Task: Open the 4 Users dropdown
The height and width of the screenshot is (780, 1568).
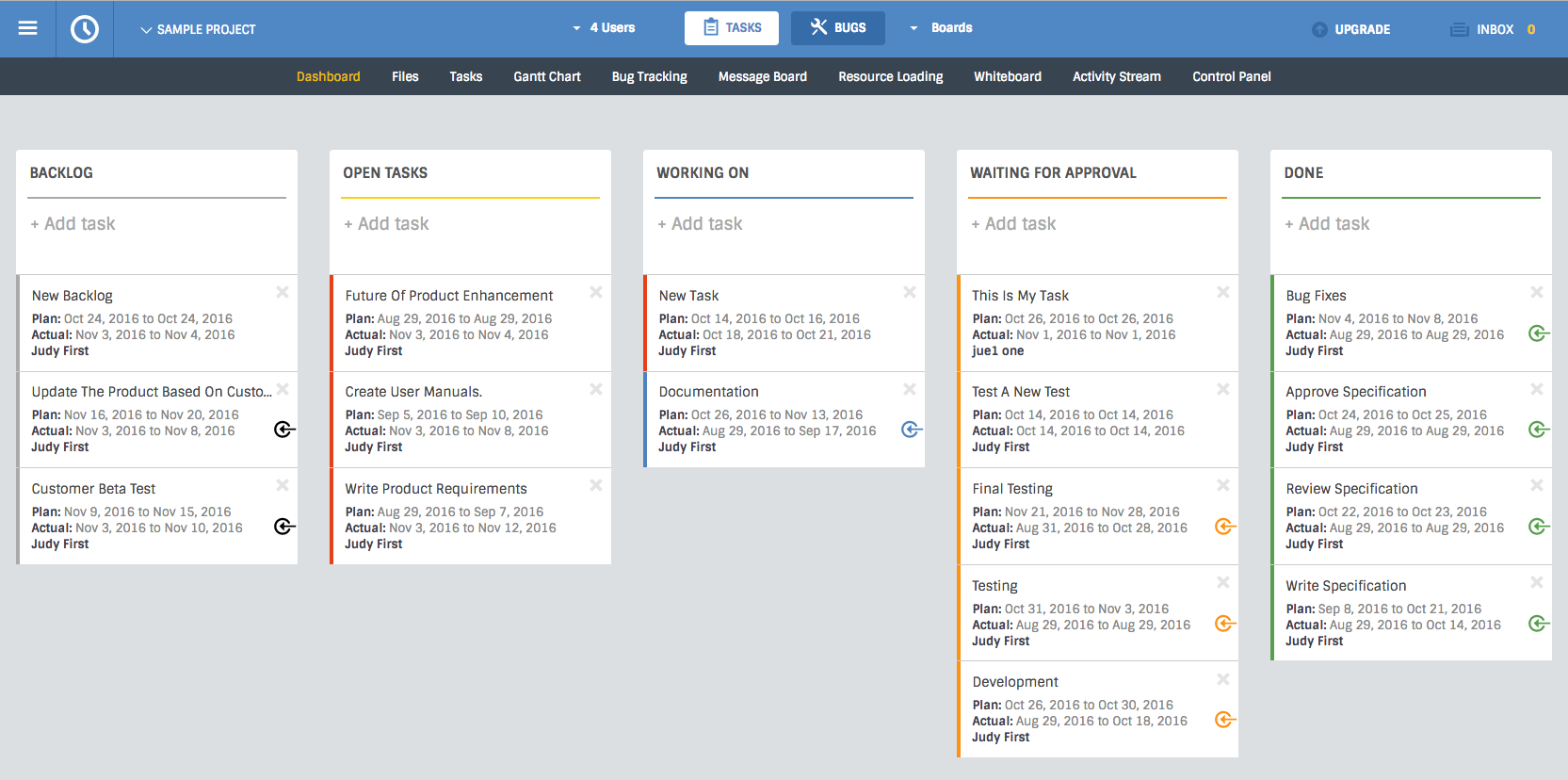Action: point(604,28)
